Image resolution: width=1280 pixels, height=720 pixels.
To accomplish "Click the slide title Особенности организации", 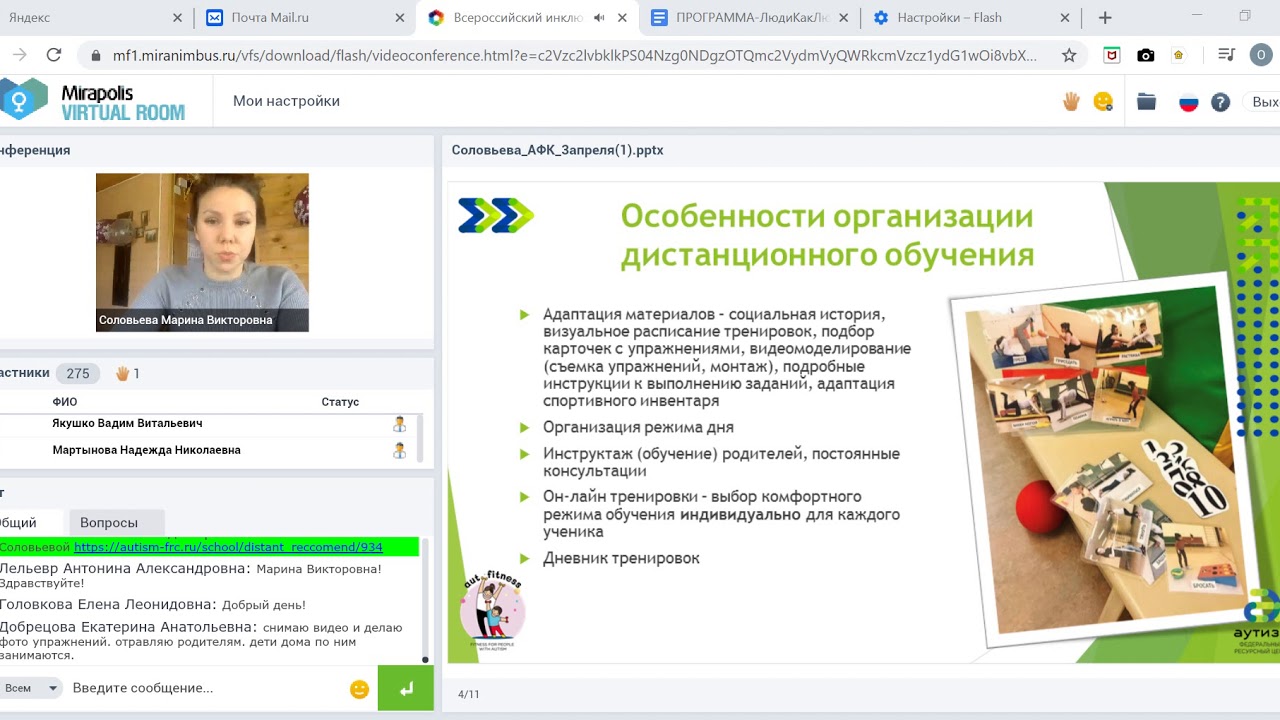I will 827,235.
